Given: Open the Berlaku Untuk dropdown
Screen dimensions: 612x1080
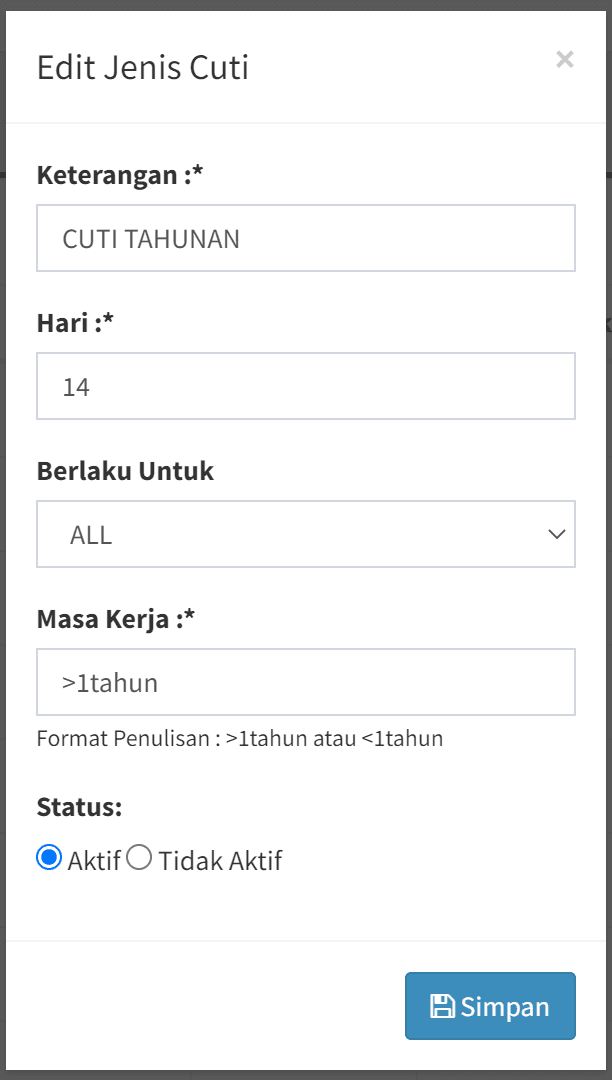Looking at the screenshot, I should coord(305,534).
